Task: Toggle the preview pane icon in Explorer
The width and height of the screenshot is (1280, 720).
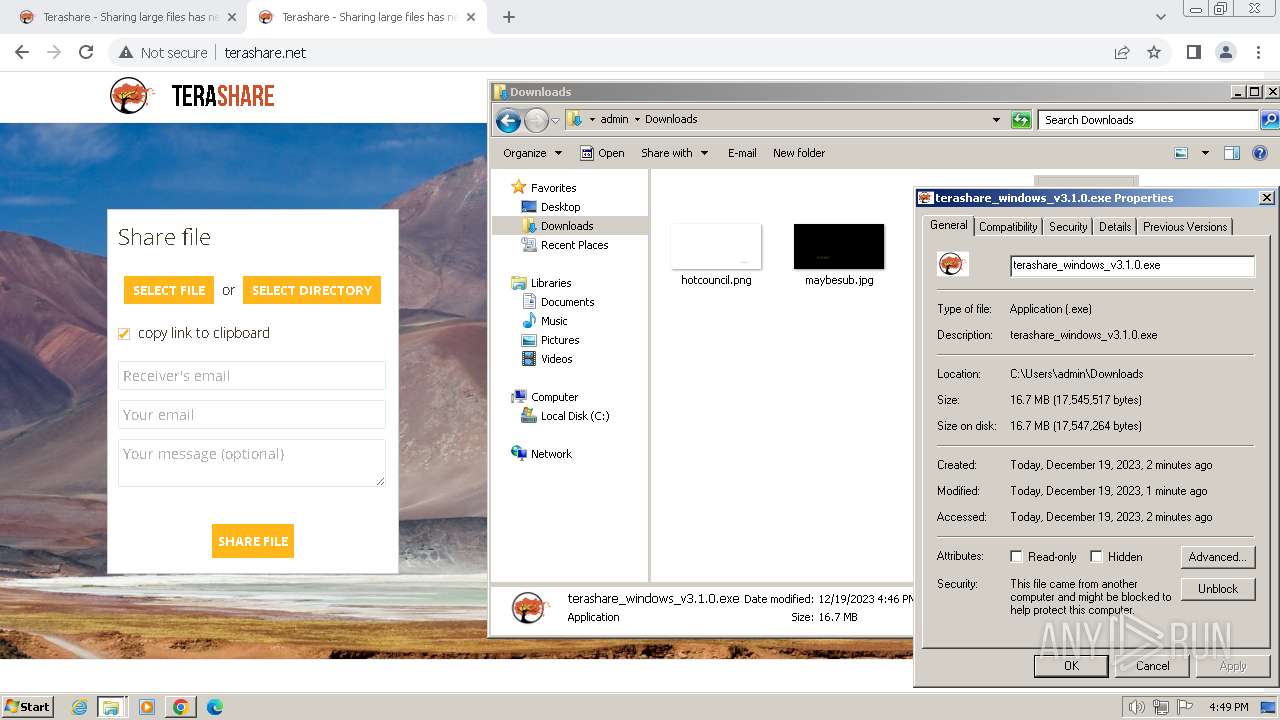Action: pyautogui.click(x=1232, y=153)
